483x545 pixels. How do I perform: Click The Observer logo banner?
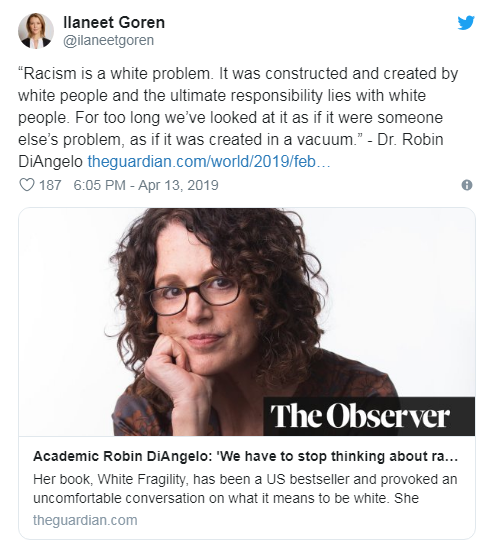[369, 416]
